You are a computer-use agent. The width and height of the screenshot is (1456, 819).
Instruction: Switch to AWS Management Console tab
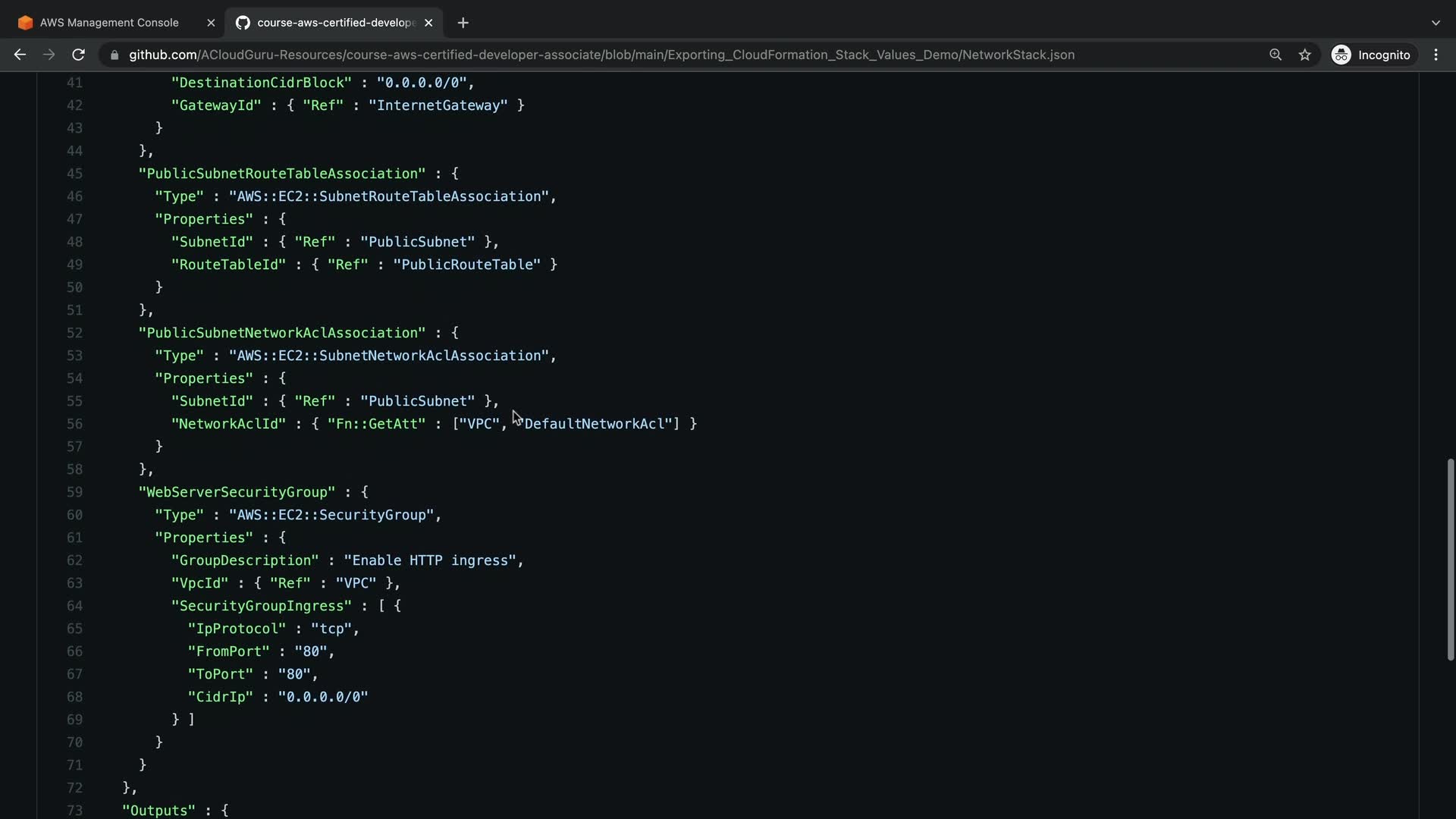pyautogui.click(x=109, y=23)
